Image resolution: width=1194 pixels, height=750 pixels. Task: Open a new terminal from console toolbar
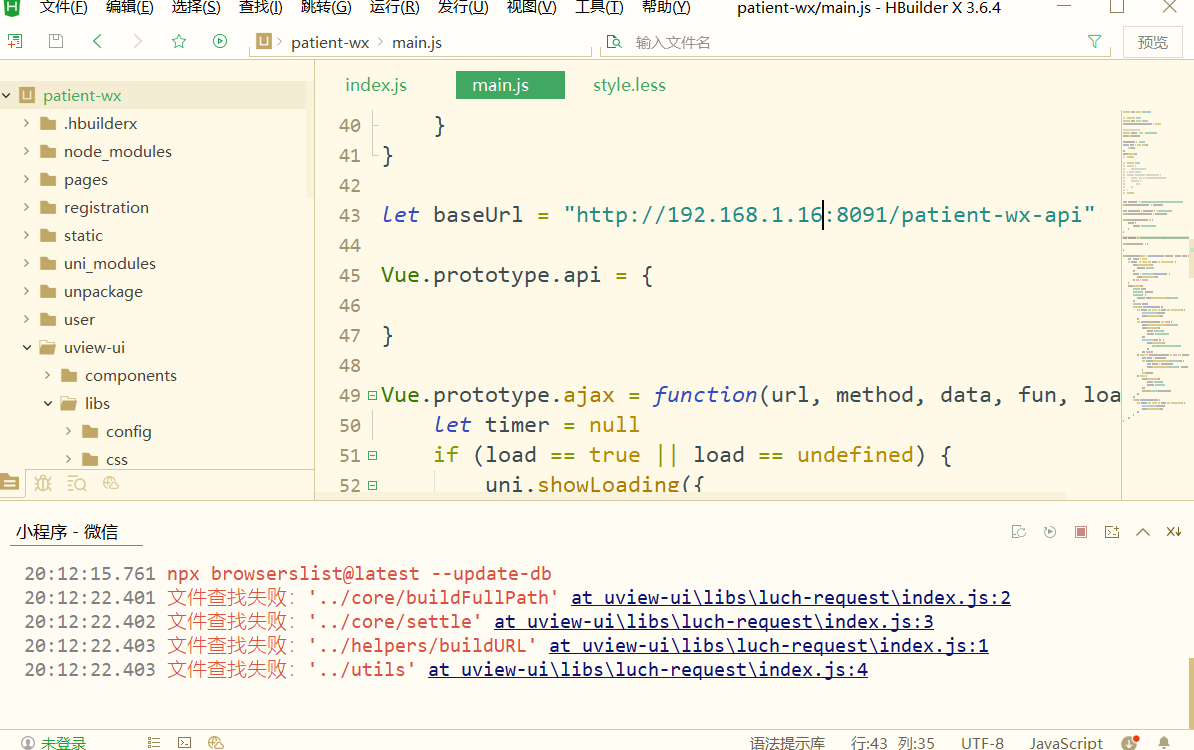1112,531
